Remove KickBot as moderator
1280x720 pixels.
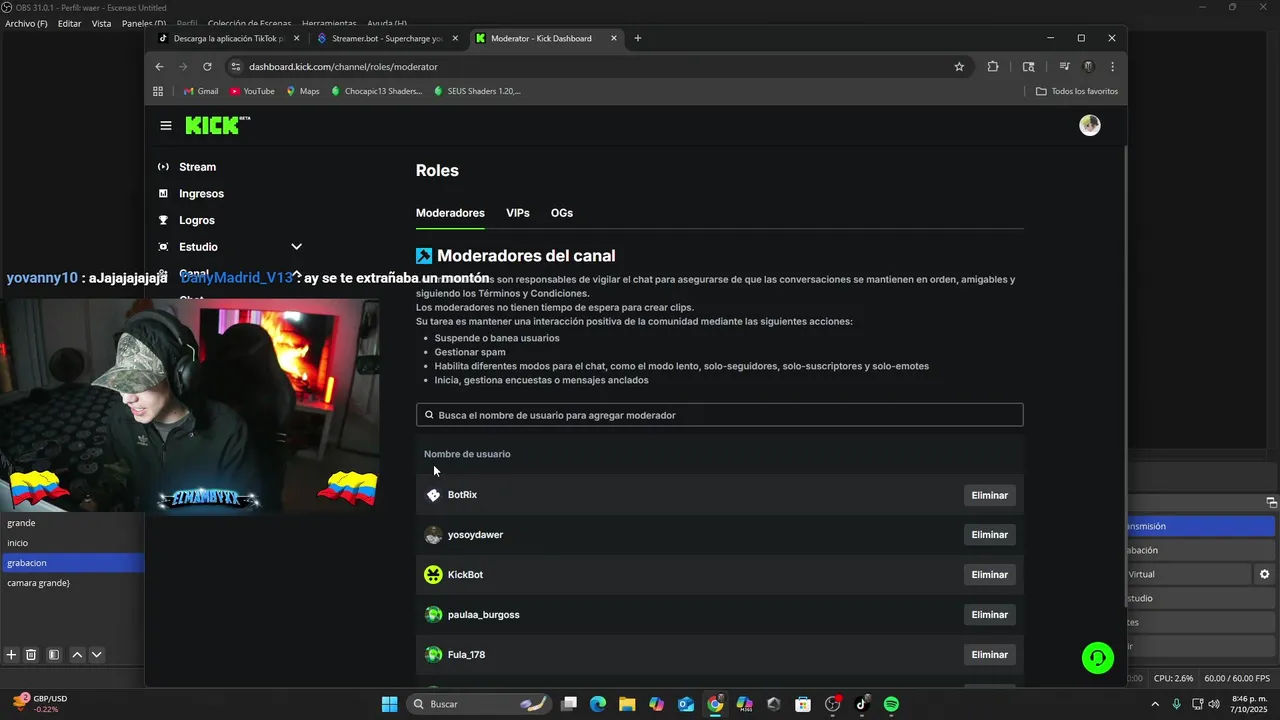989,575
